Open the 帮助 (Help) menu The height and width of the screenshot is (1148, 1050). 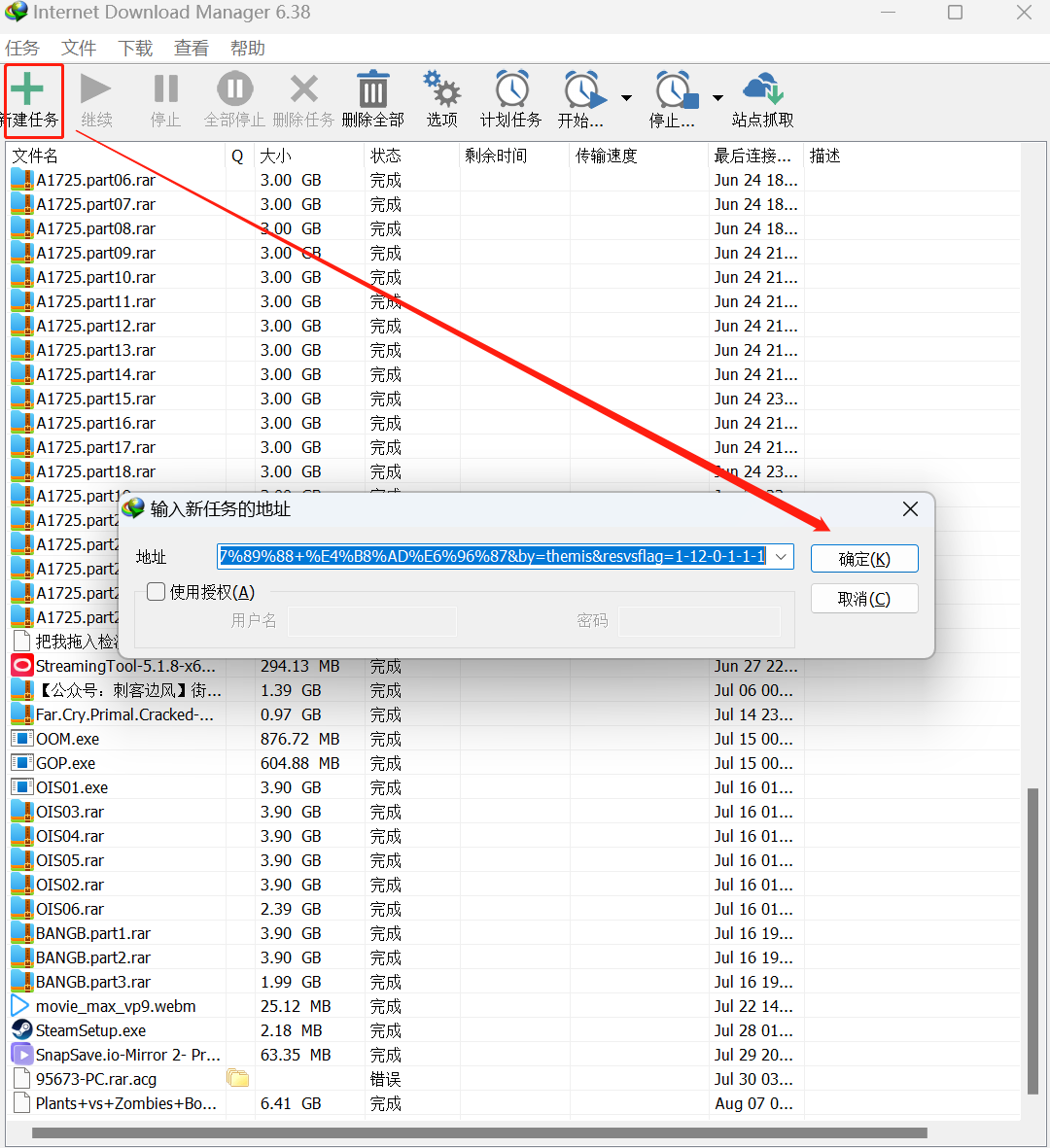point(248,49)
